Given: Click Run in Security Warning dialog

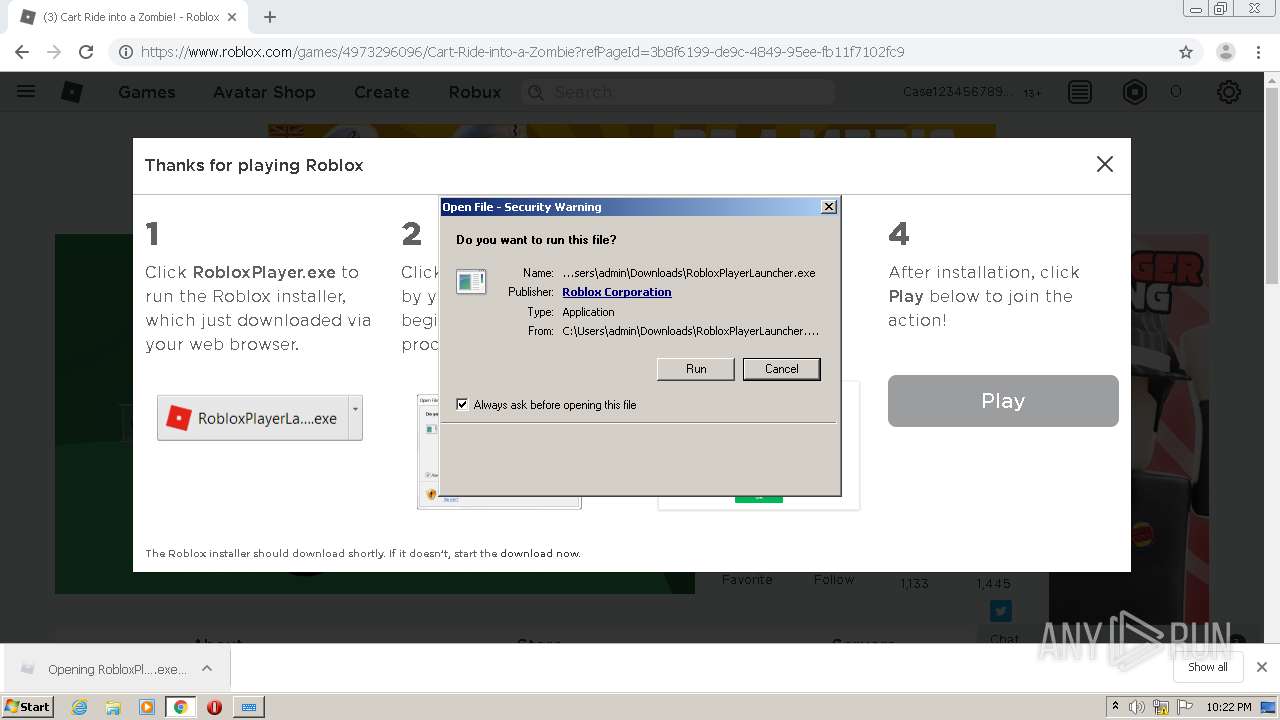Looking at the screenshot, I should tap(696, 369).
